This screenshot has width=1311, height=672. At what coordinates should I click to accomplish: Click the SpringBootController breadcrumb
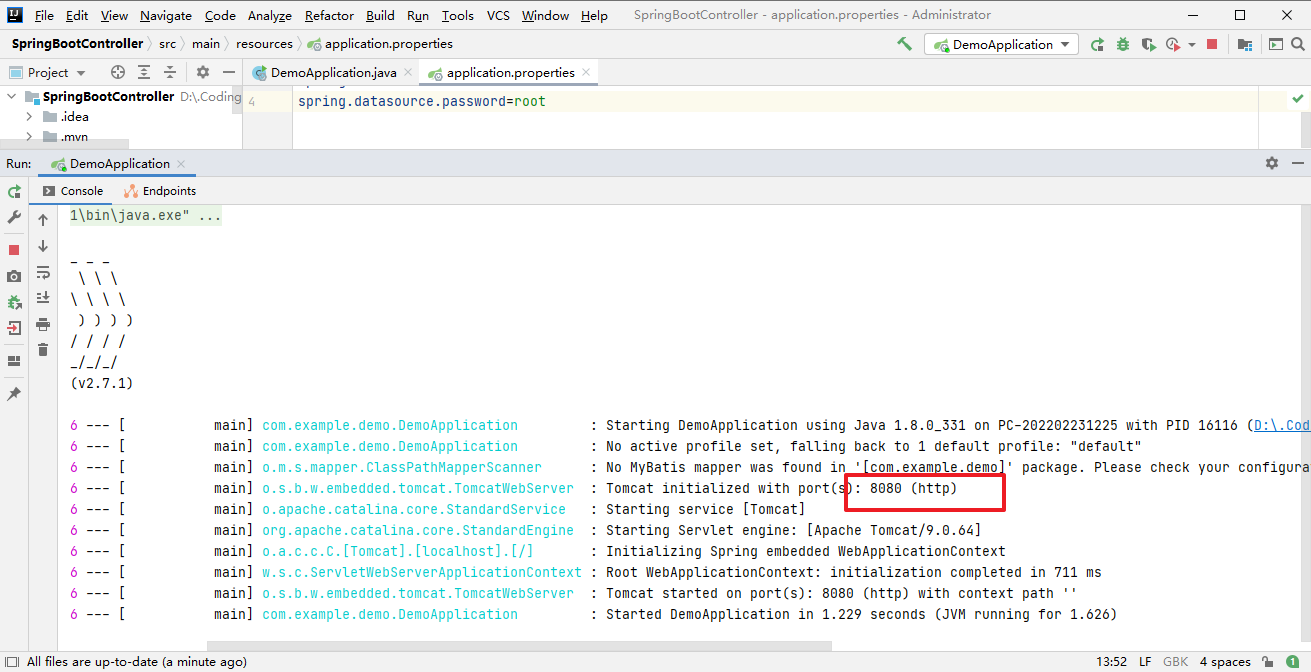[78, 44]
